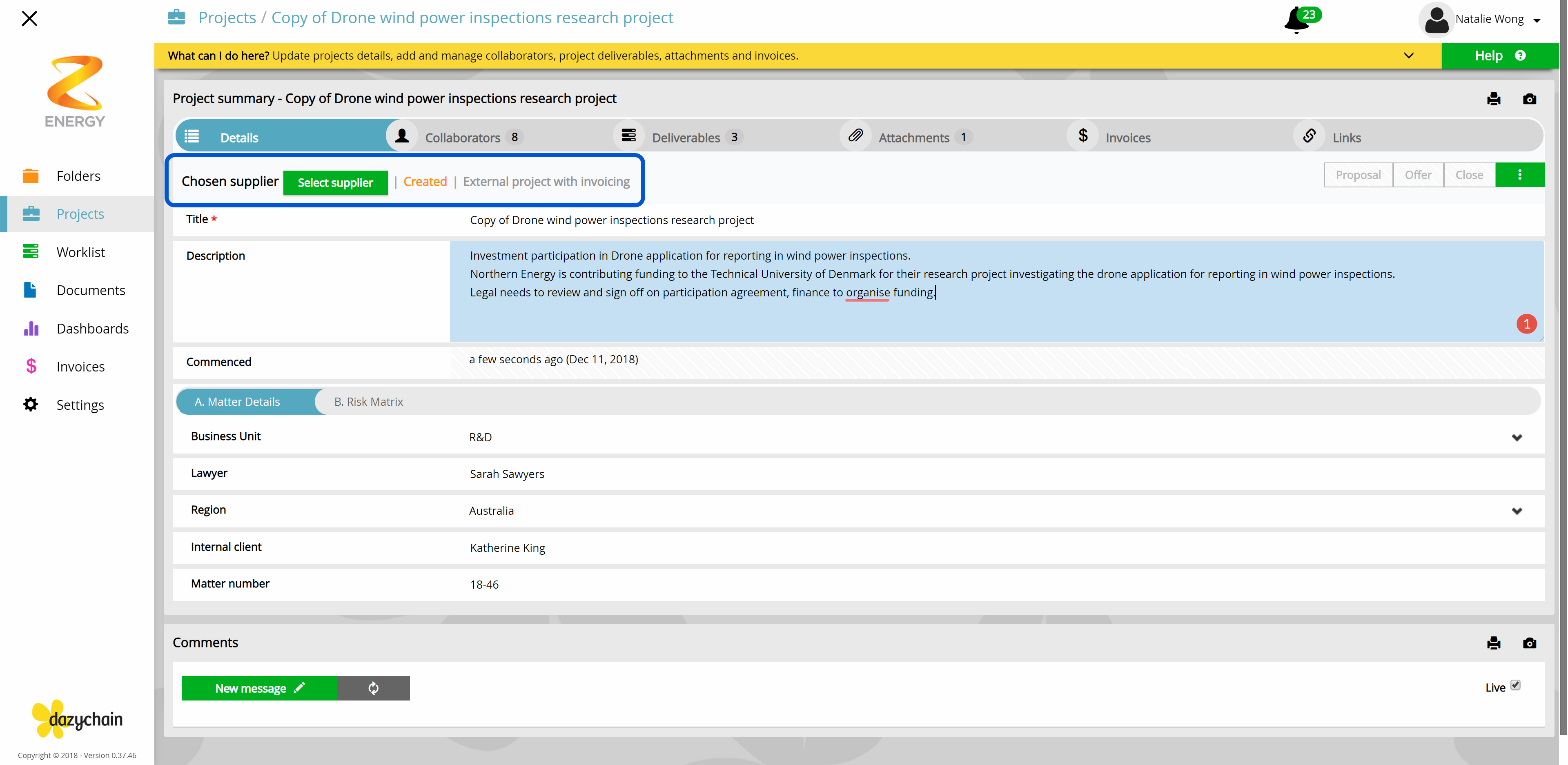This screenshot has width=1568, height=765.
Task: Click the Offer status button
Action: pyautogui.click(x=1418, y=175)
